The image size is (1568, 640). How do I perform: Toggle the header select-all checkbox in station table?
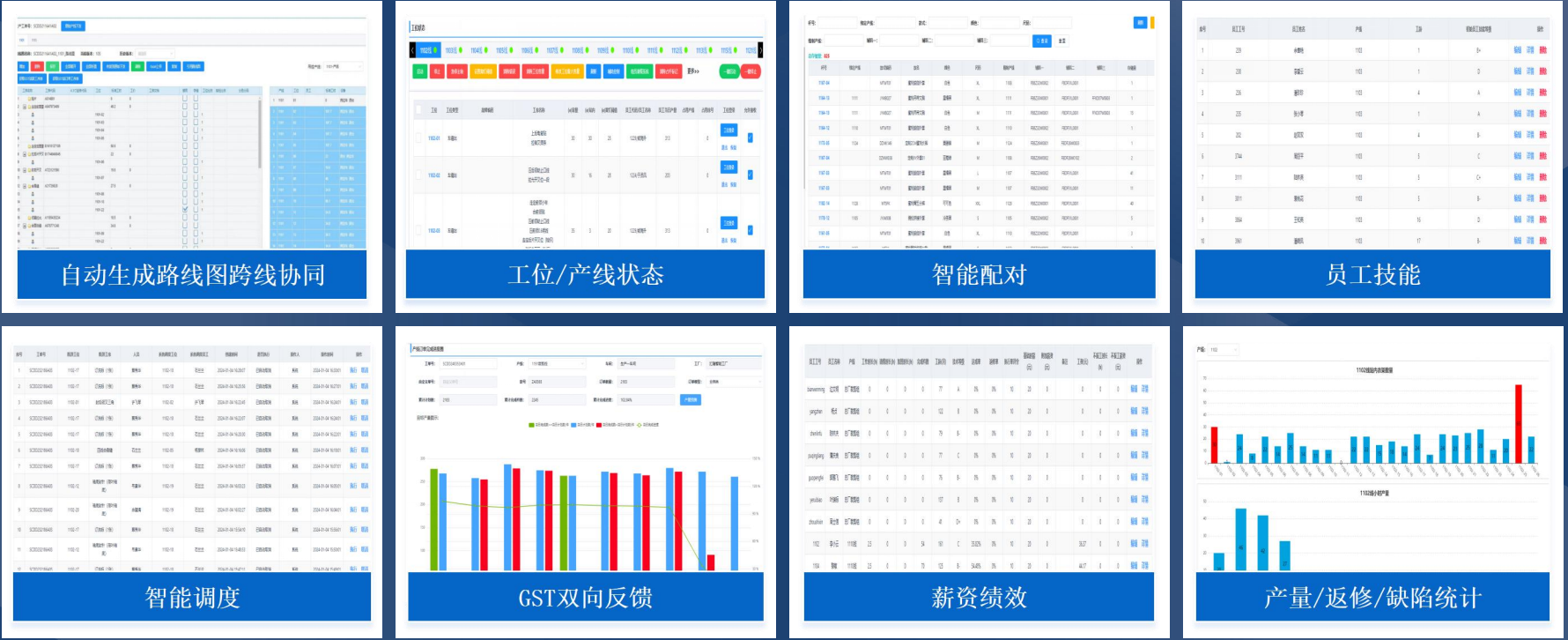pos(418,110)
